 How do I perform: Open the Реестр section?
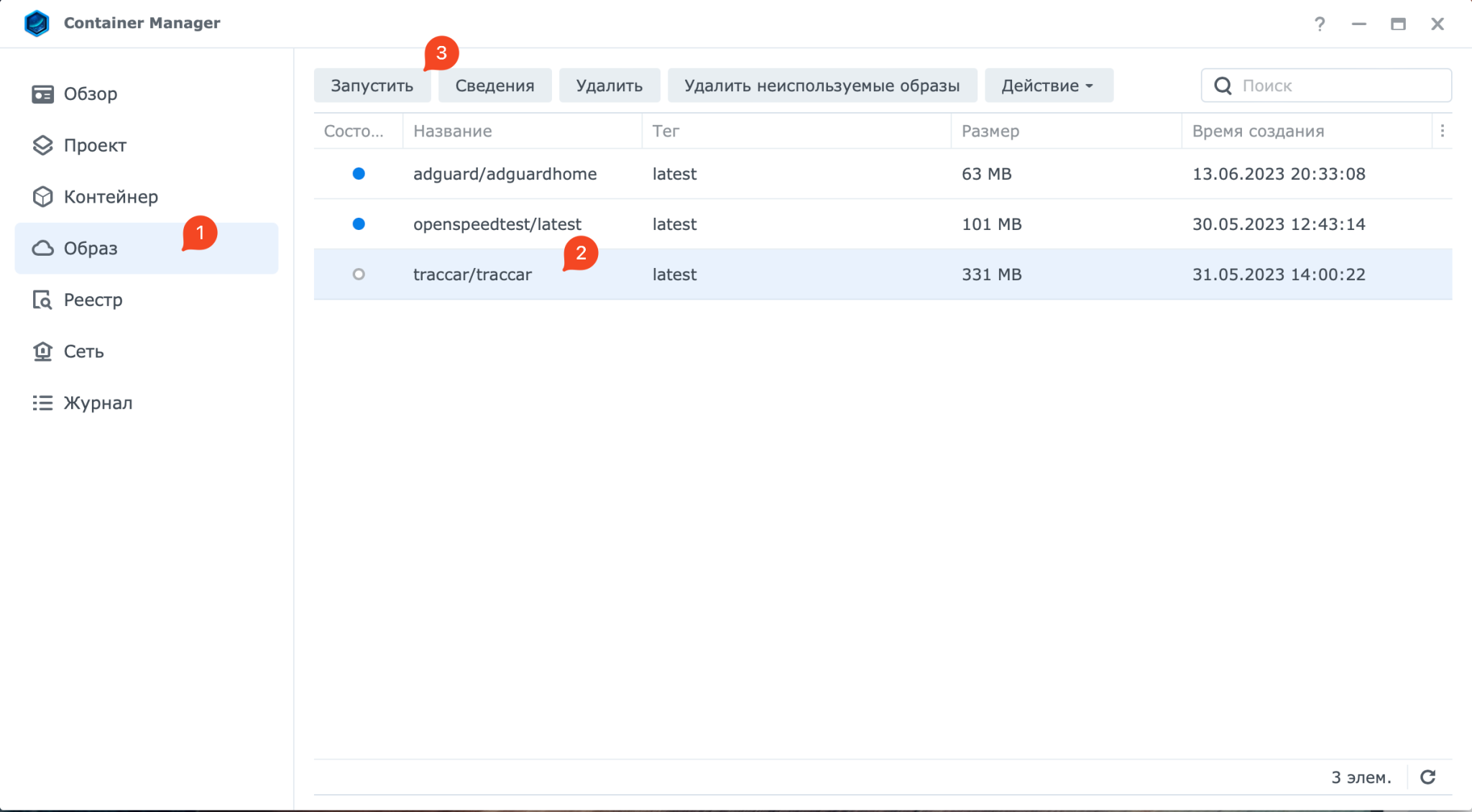[147, 300]
